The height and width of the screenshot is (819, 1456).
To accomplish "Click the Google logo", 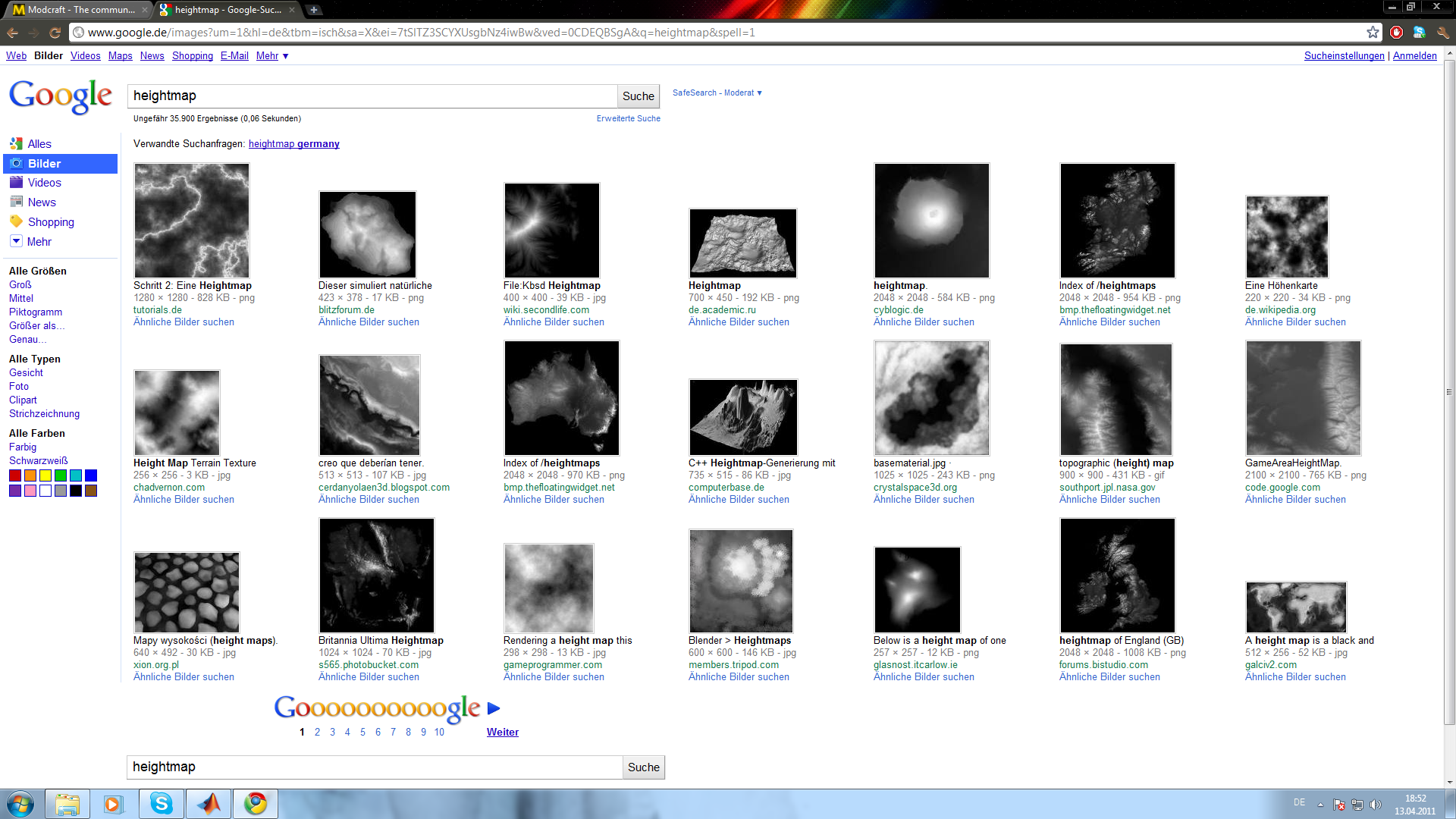I will [61, 96].
